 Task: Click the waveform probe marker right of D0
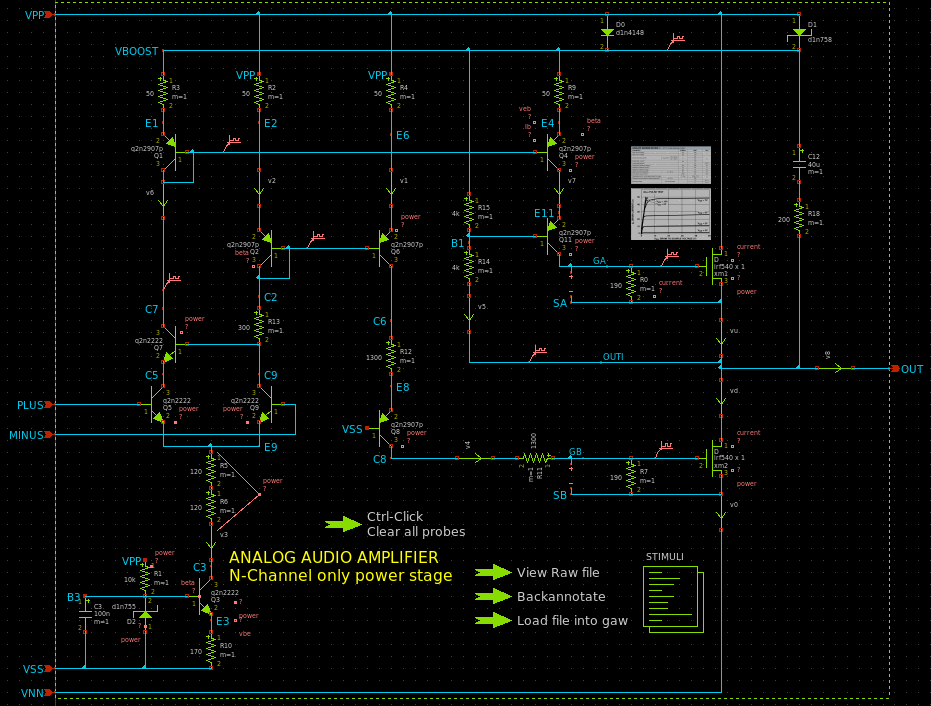[x=677, y=39]
